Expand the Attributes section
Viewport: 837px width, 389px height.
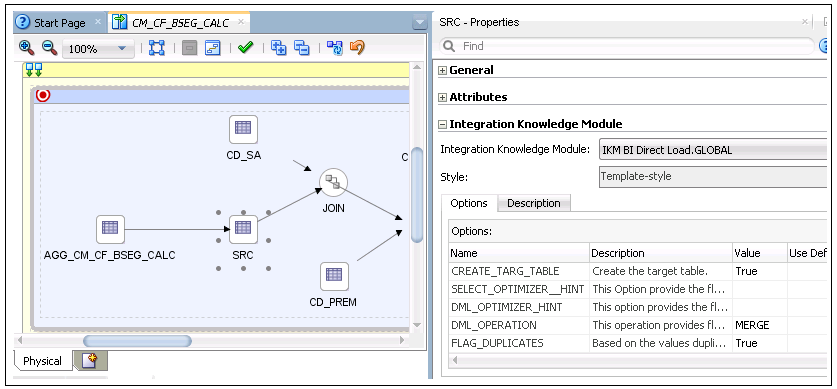[443, 98]
